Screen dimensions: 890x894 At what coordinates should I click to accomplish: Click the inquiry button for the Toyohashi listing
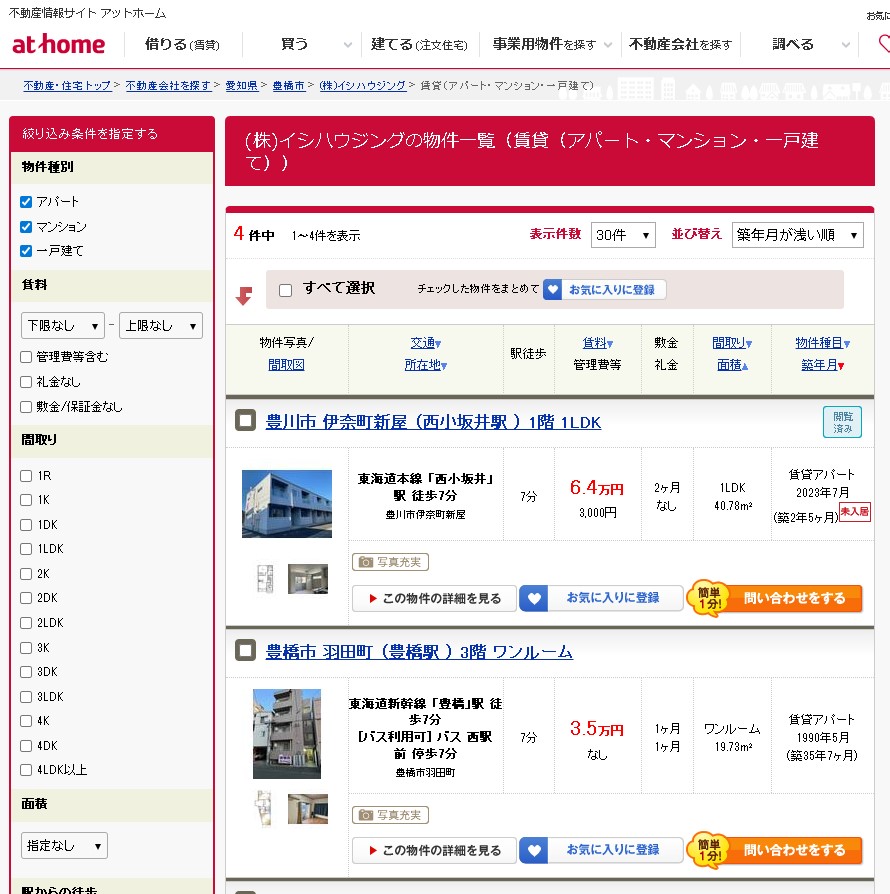click(x=775, y=850)
